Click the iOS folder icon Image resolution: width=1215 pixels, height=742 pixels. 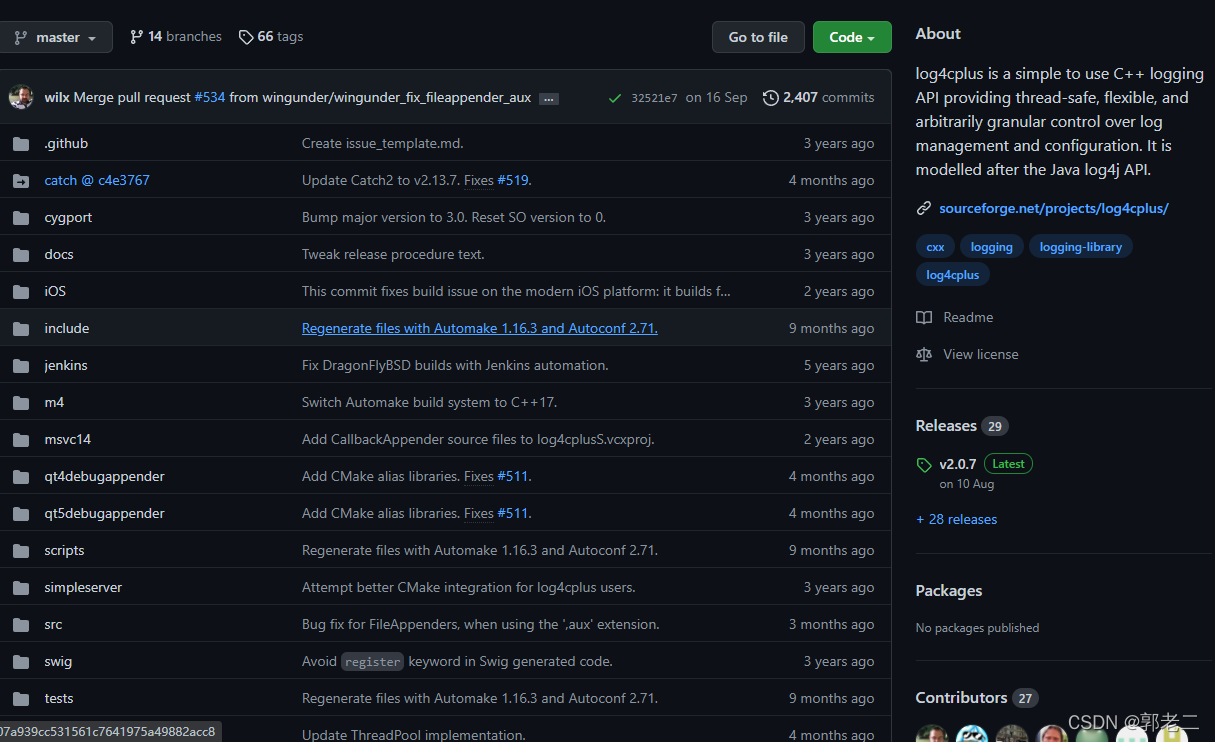(x=21, y=292)
